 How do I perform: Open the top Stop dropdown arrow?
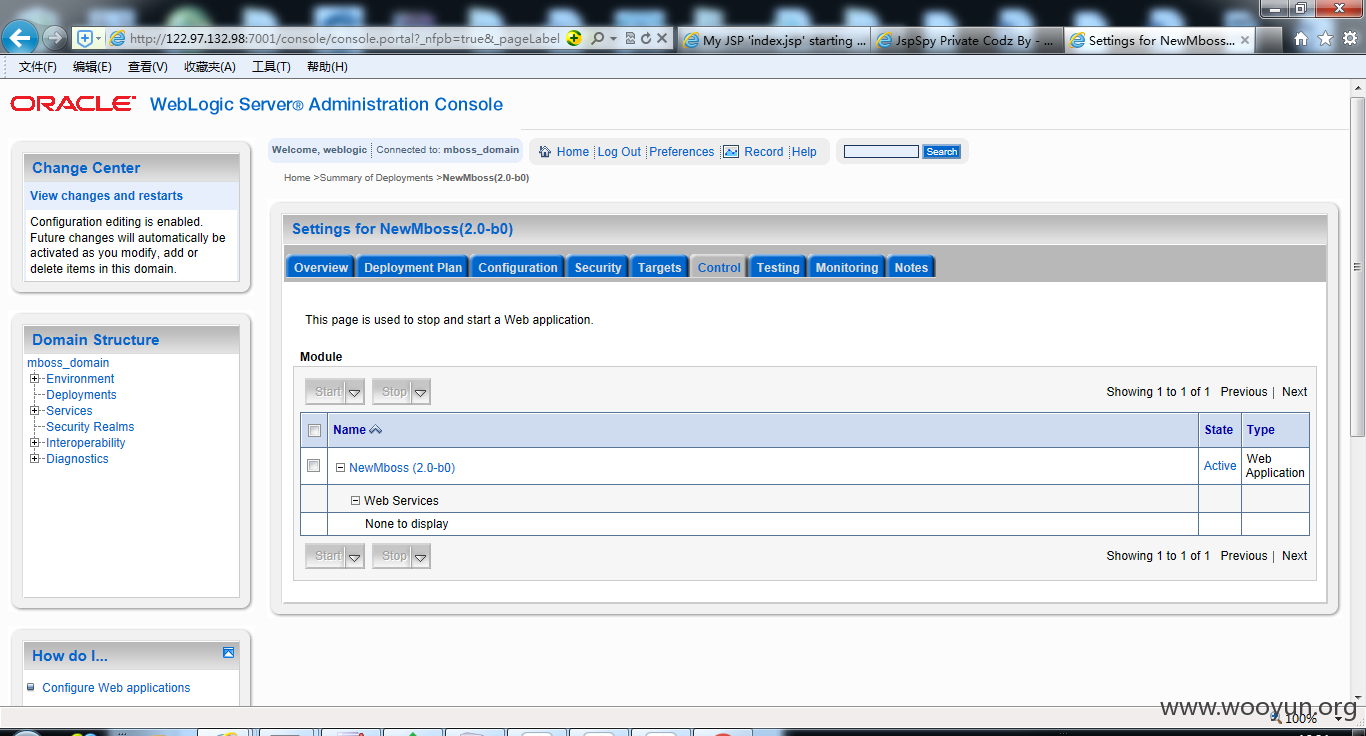coord(421,392)
